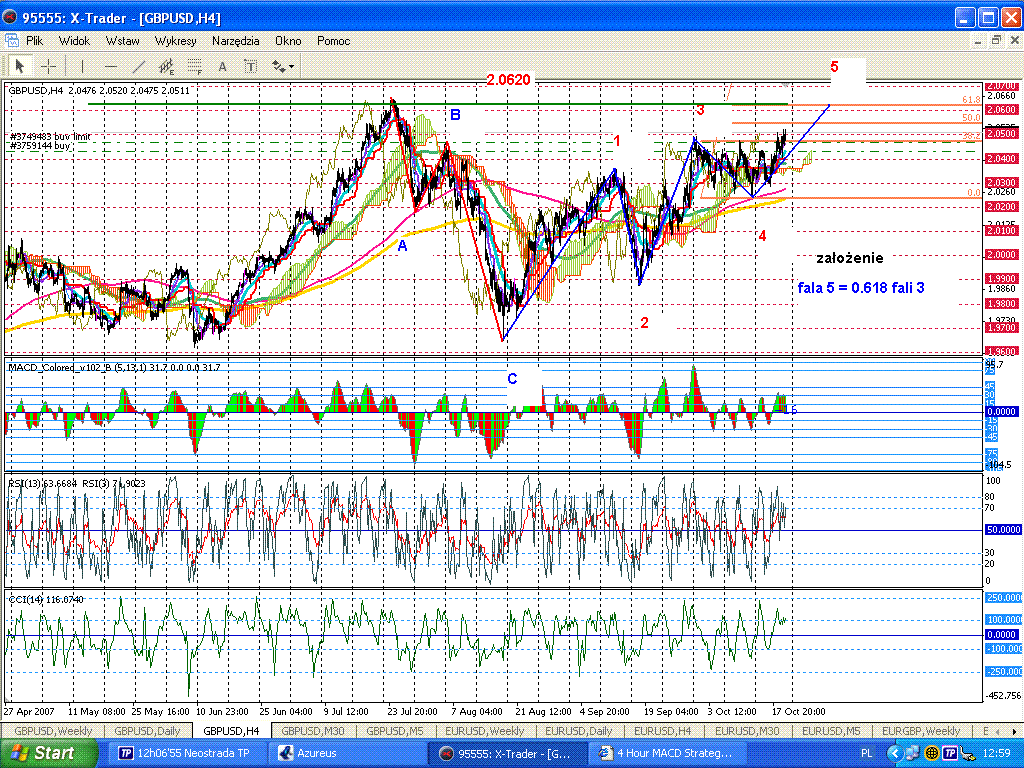The height and width of the screenshot is (768, 1024).
Task: Click the taskbar clock 12:59
Action: (998, 754)
